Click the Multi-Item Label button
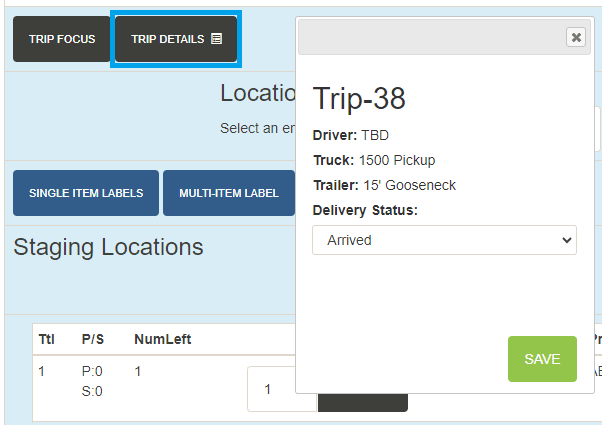This screenshot has width=602, height=425. [228, 193]
